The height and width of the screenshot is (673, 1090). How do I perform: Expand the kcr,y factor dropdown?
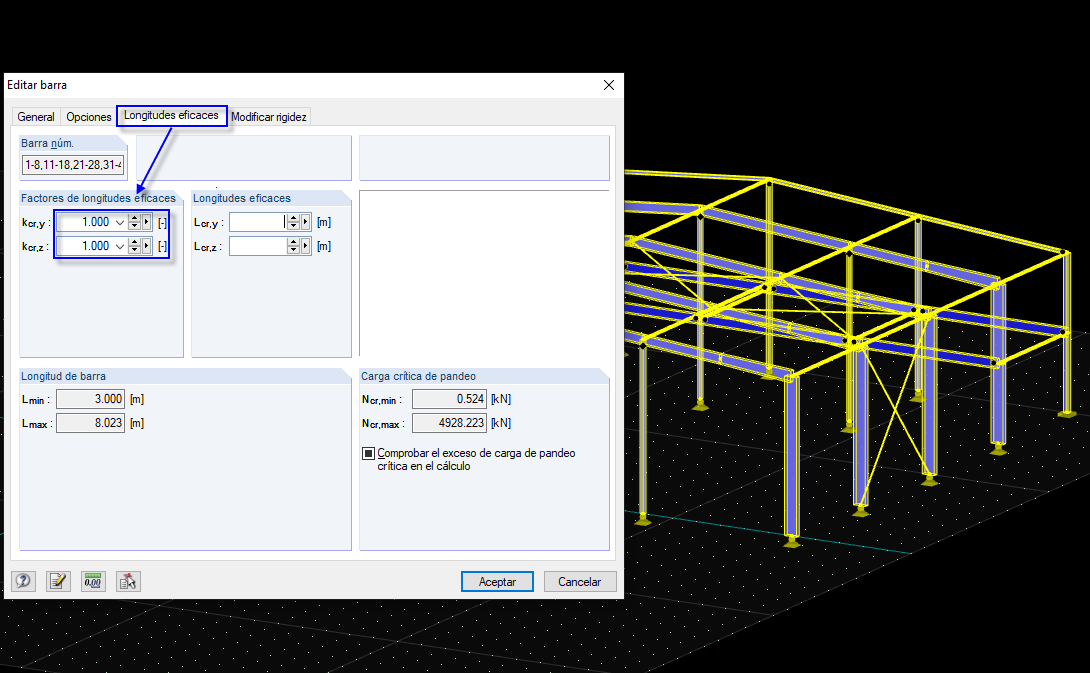pos(120,222)
